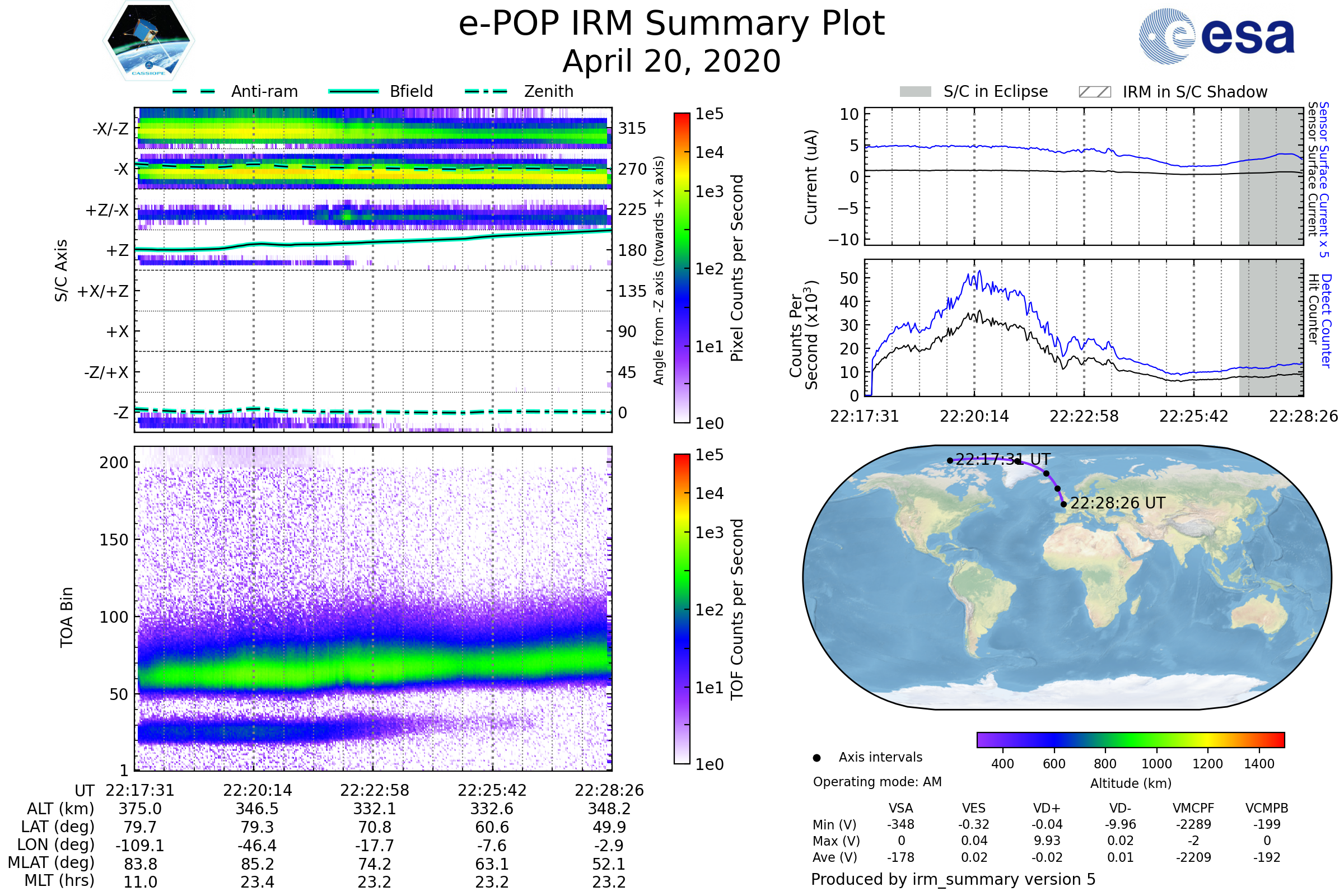Click the Altitude (km) color scale bar
The image size is (1344, 896).
(1130, 739)
